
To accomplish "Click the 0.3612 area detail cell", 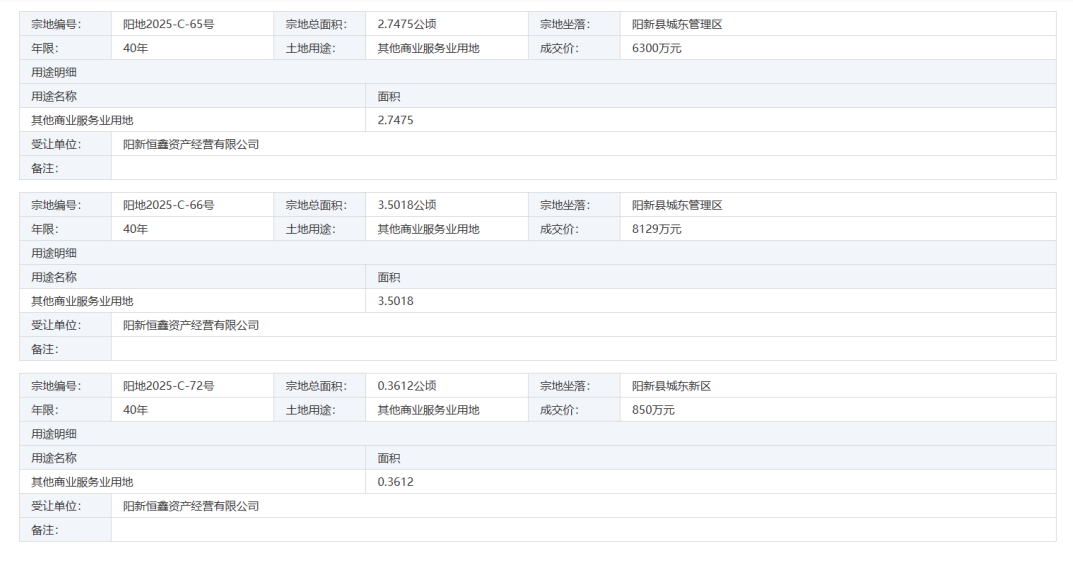I will 395,482.
